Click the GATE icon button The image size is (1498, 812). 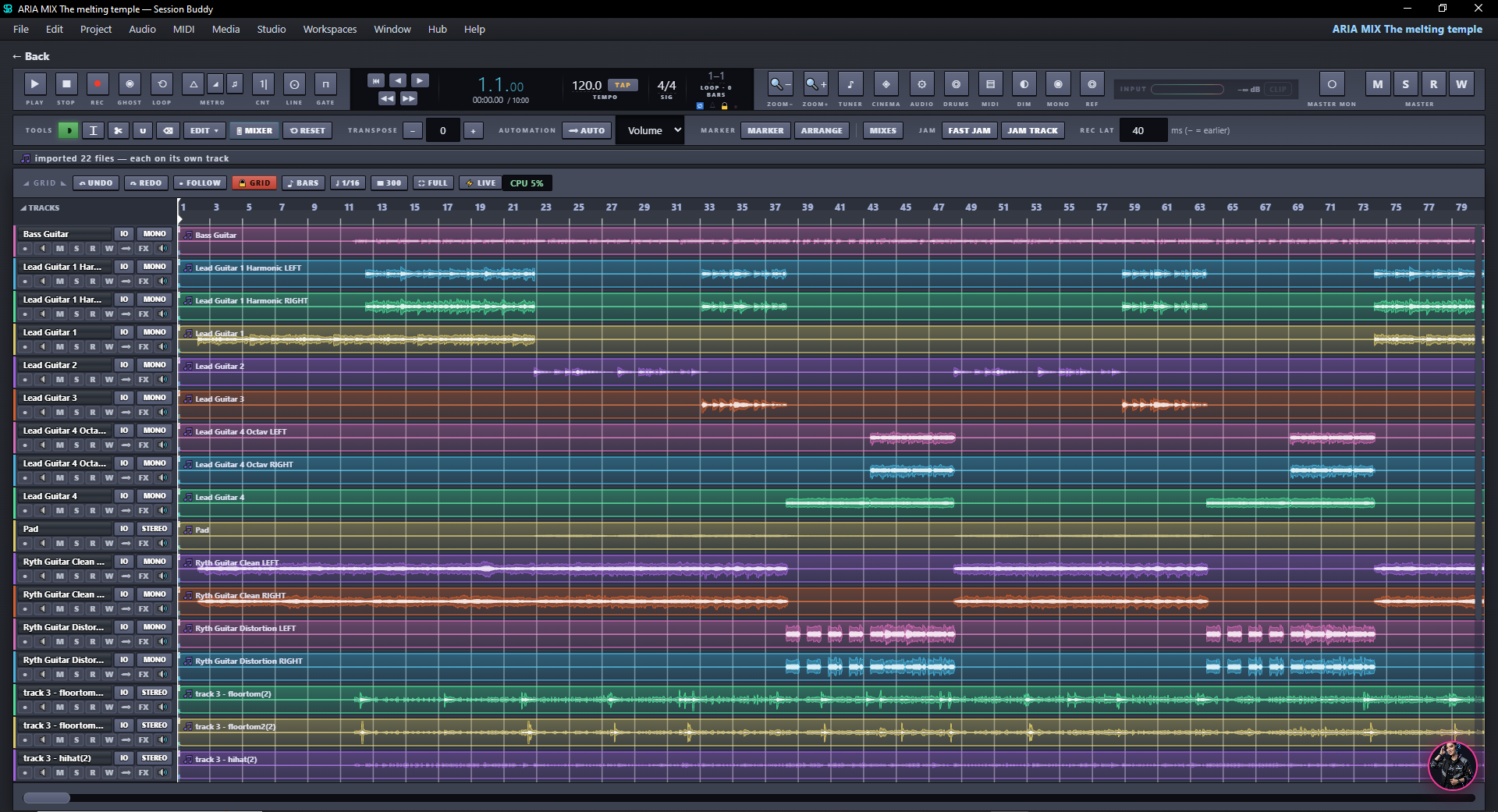(325, 83)
